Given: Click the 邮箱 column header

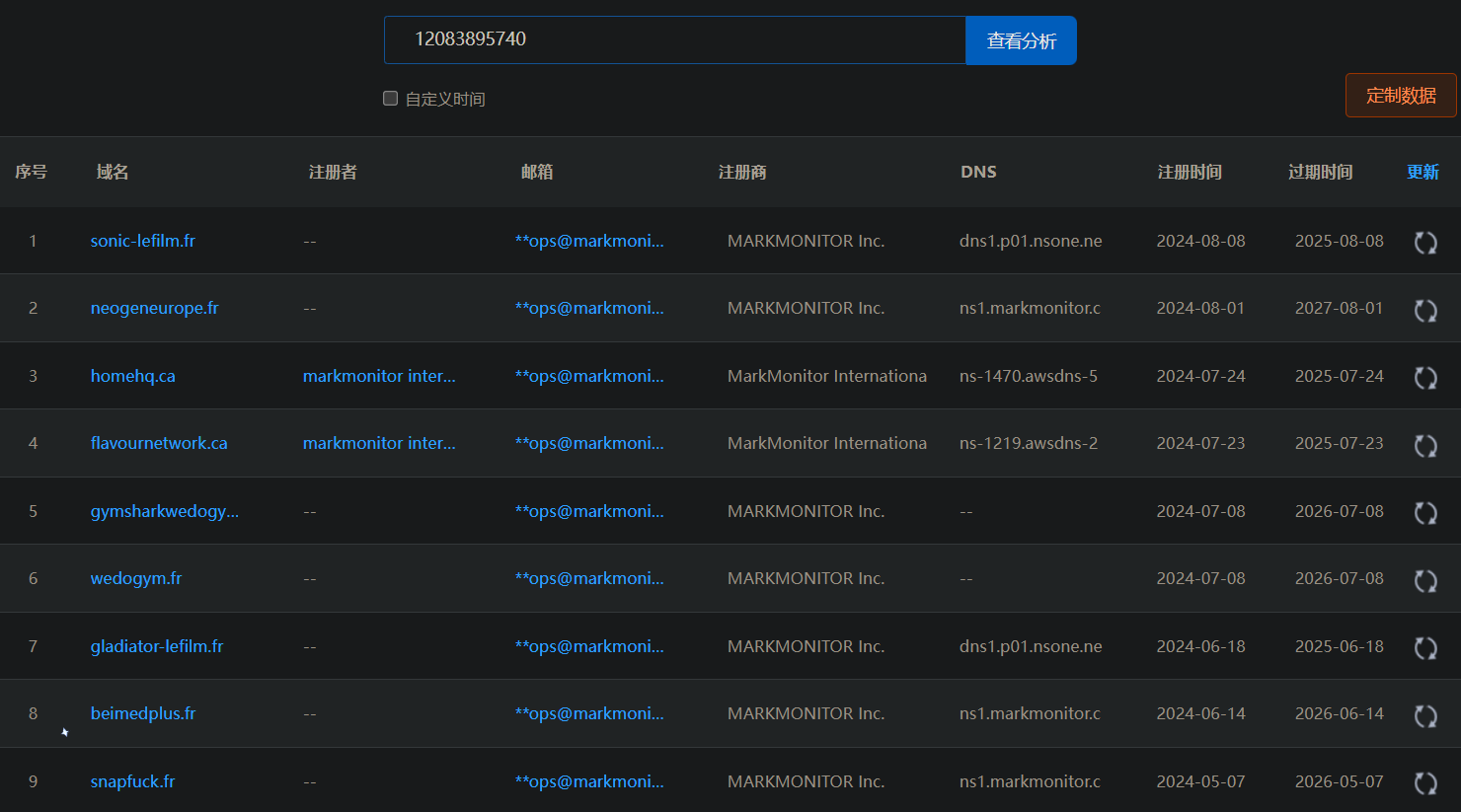Looking at the screenshot, I should 537,172.
